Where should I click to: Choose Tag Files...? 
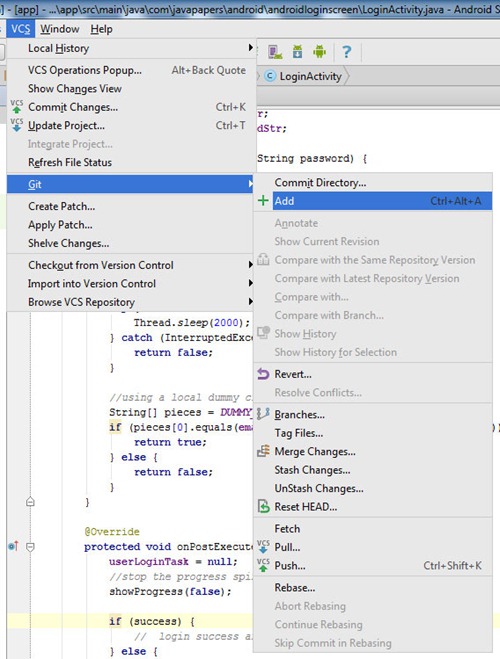373,433
